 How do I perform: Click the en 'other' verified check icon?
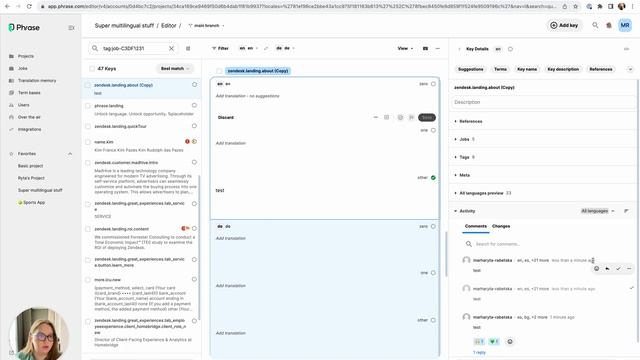tap(433, 178)
